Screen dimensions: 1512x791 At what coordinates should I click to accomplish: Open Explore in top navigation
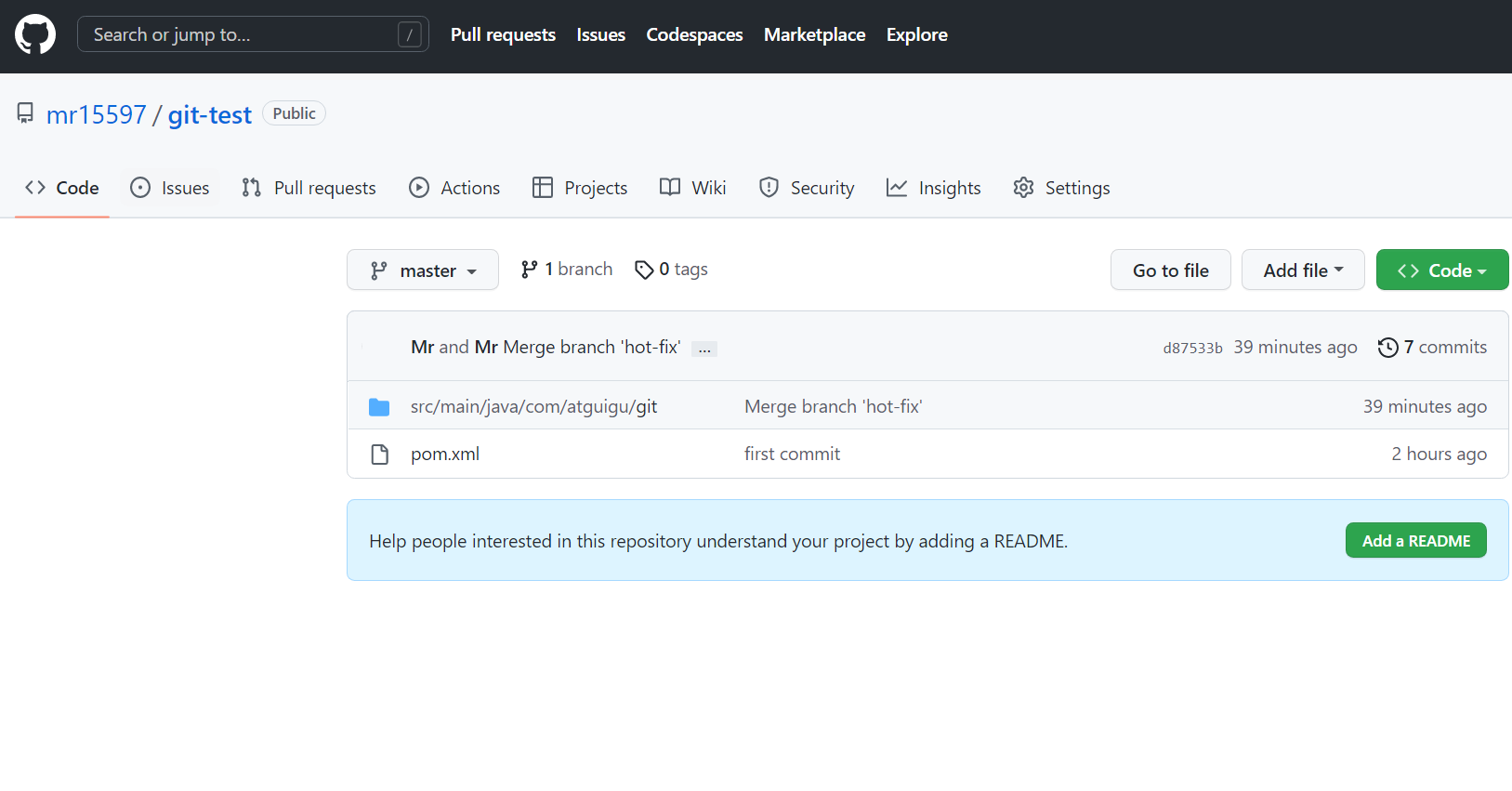click(916, 34)
